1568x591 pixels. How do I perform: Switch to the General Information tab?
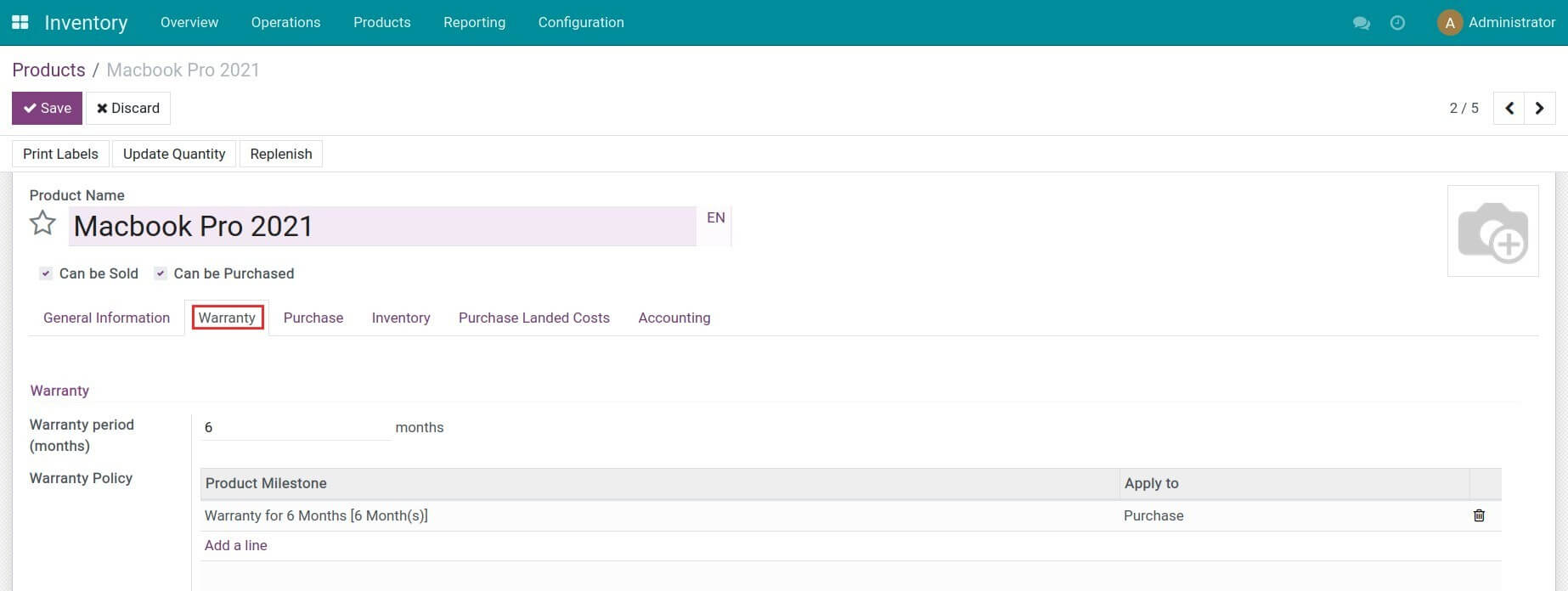[106, 318]
